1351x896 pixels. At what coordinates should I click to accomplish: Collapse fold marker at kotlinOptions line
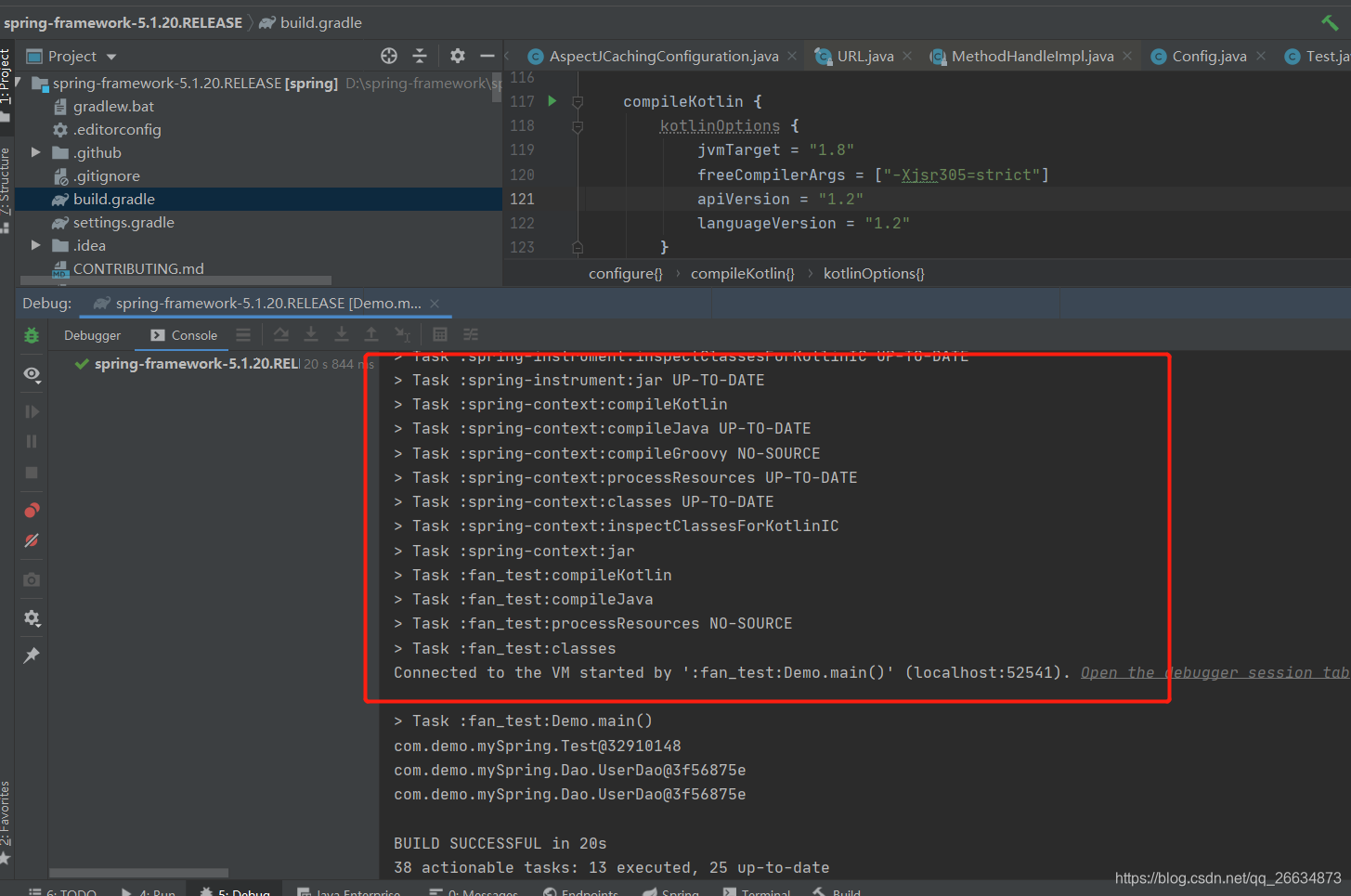click(x=578, y=126)
